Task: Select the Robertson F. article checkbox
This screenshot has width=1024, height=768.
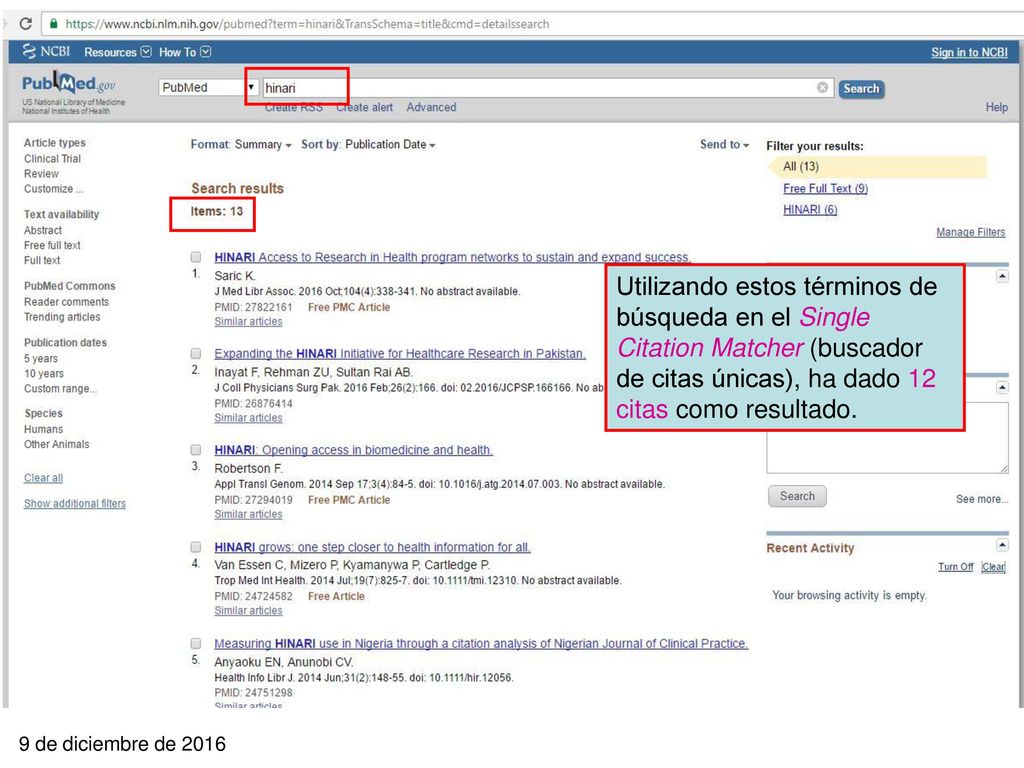Action: [196, 450]
